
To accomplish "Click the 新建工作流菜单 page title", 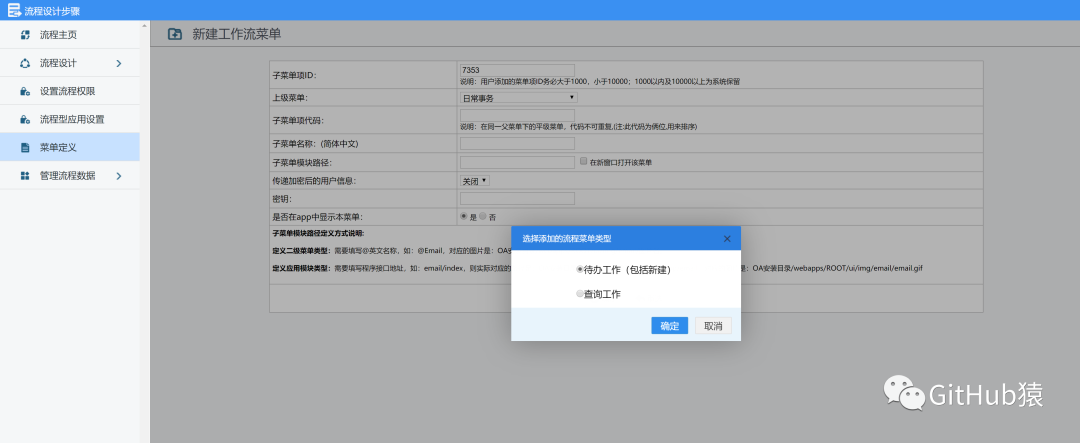I will pos(237,34).
